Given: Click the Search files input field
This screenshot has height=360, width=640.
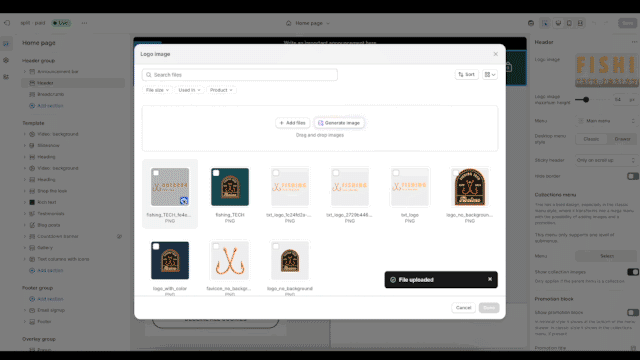Looking at the screenshot, I should point(240,75).
